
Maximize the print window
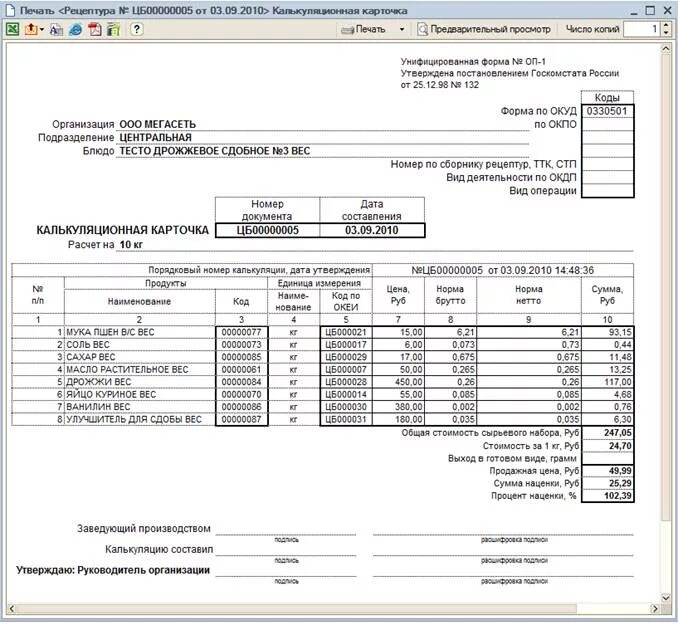[x=650, y=10]
